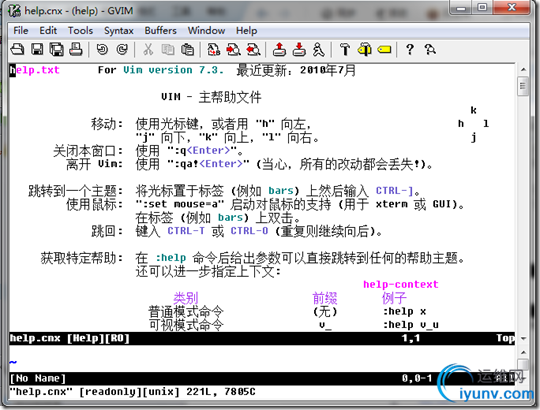Click the help window scrollbar thumb
The image size is (540, 410).
[523, 86]
